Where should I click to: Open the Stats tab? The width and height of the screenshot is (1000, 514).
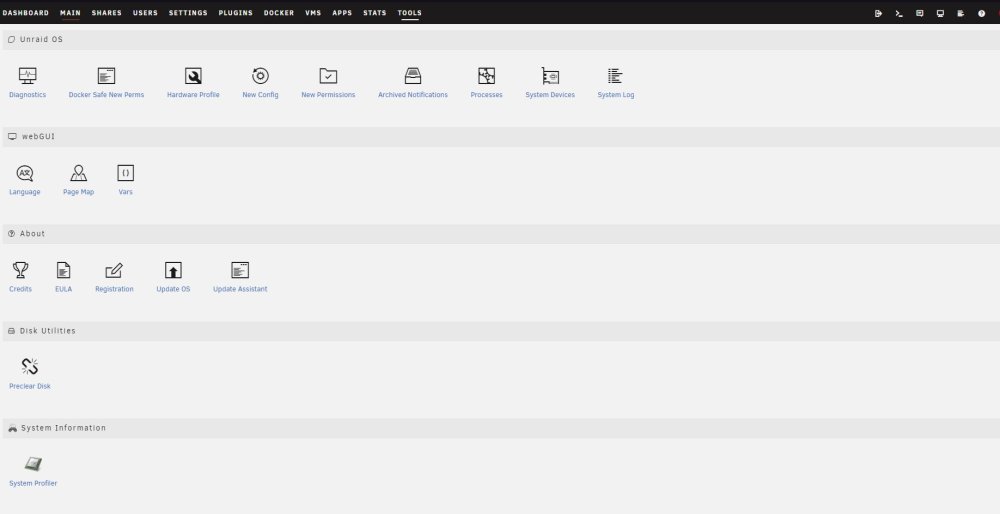pyautogui.click(x=374, y=13)
